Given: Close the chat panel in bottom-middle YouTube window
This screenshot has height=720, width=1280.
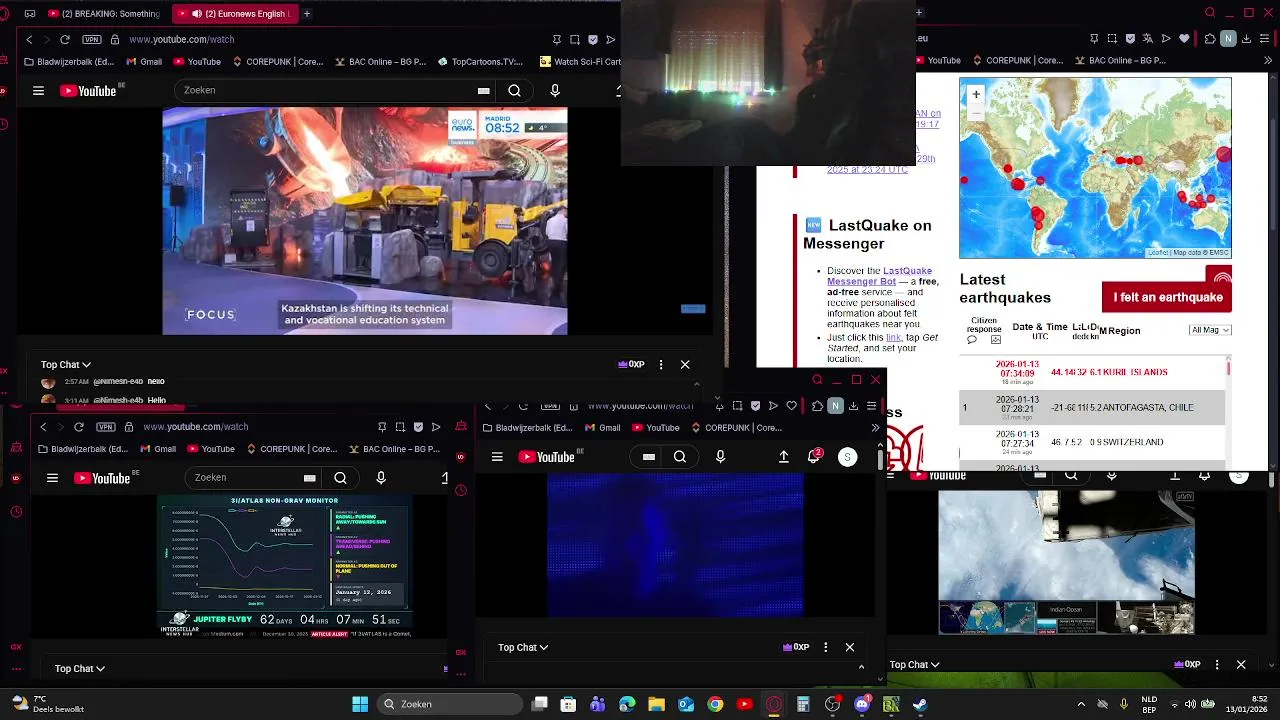Looking at the screenshot, I should coord(850,648).
